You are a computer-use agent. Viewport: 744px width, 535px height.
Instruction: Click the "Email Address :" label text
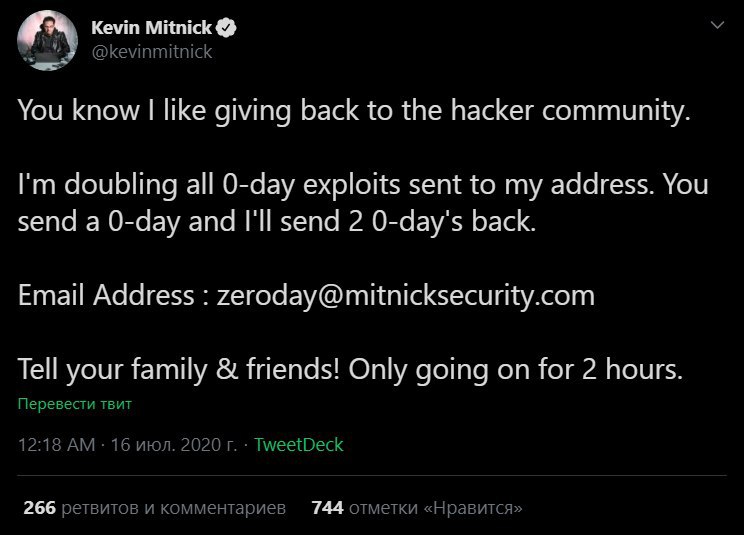pos(113,295)
